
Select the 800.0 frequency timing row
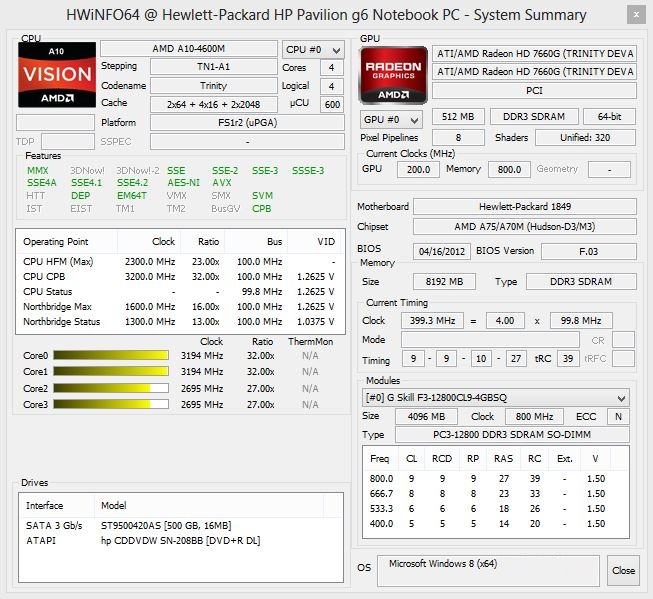point(496,479)
